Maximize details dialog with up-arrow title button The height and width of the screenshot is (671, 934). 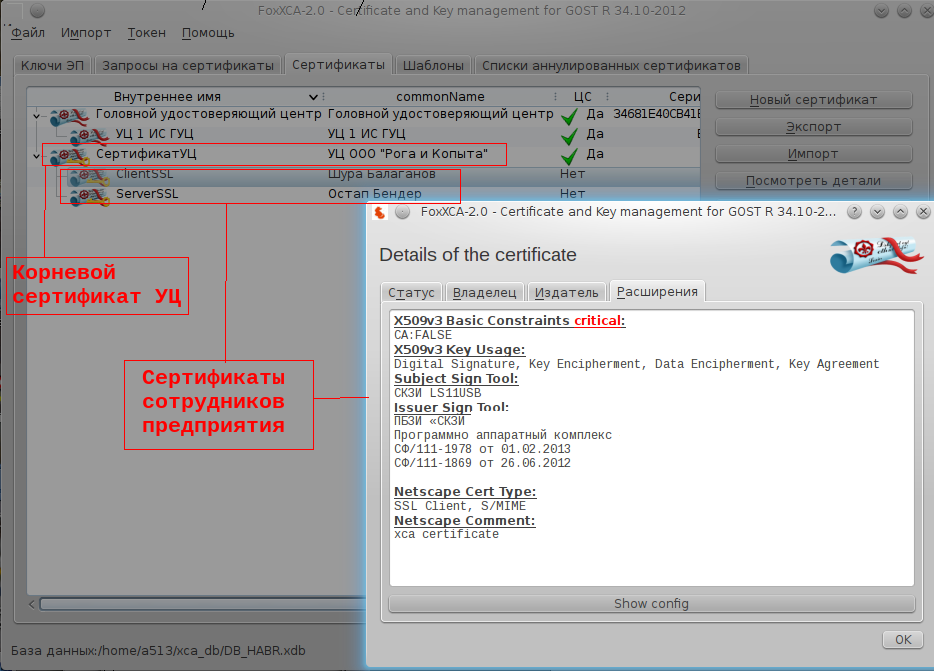900,212
